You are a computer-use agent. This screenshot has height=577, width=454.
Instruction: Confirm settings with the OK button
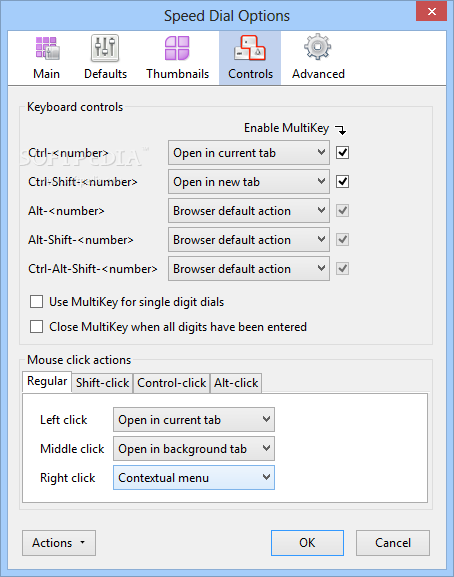click(x=307, y=543)
